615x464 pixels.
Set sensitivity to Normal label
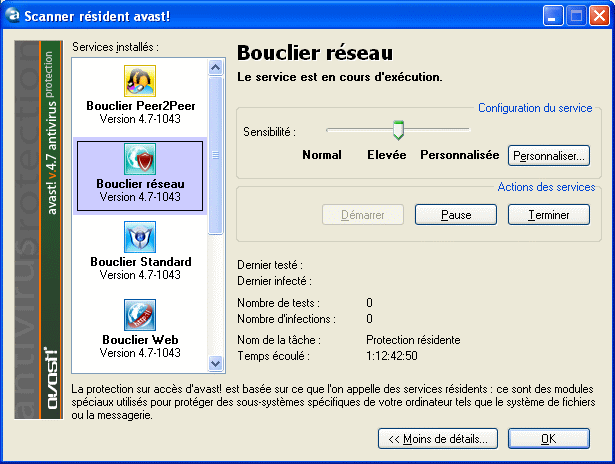(x=322, y=155)
